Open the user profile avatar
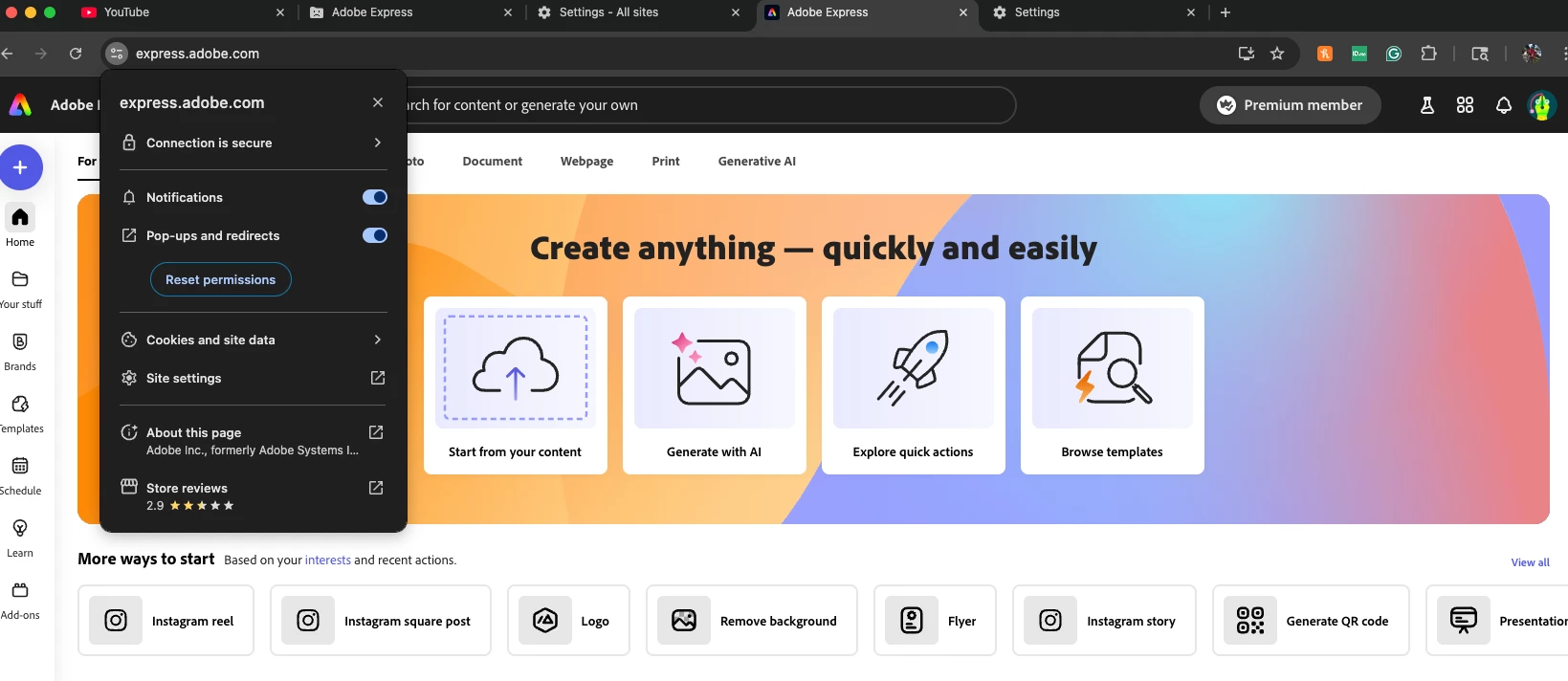This screenshot has width=1568, height=681. pos(1541,105)
